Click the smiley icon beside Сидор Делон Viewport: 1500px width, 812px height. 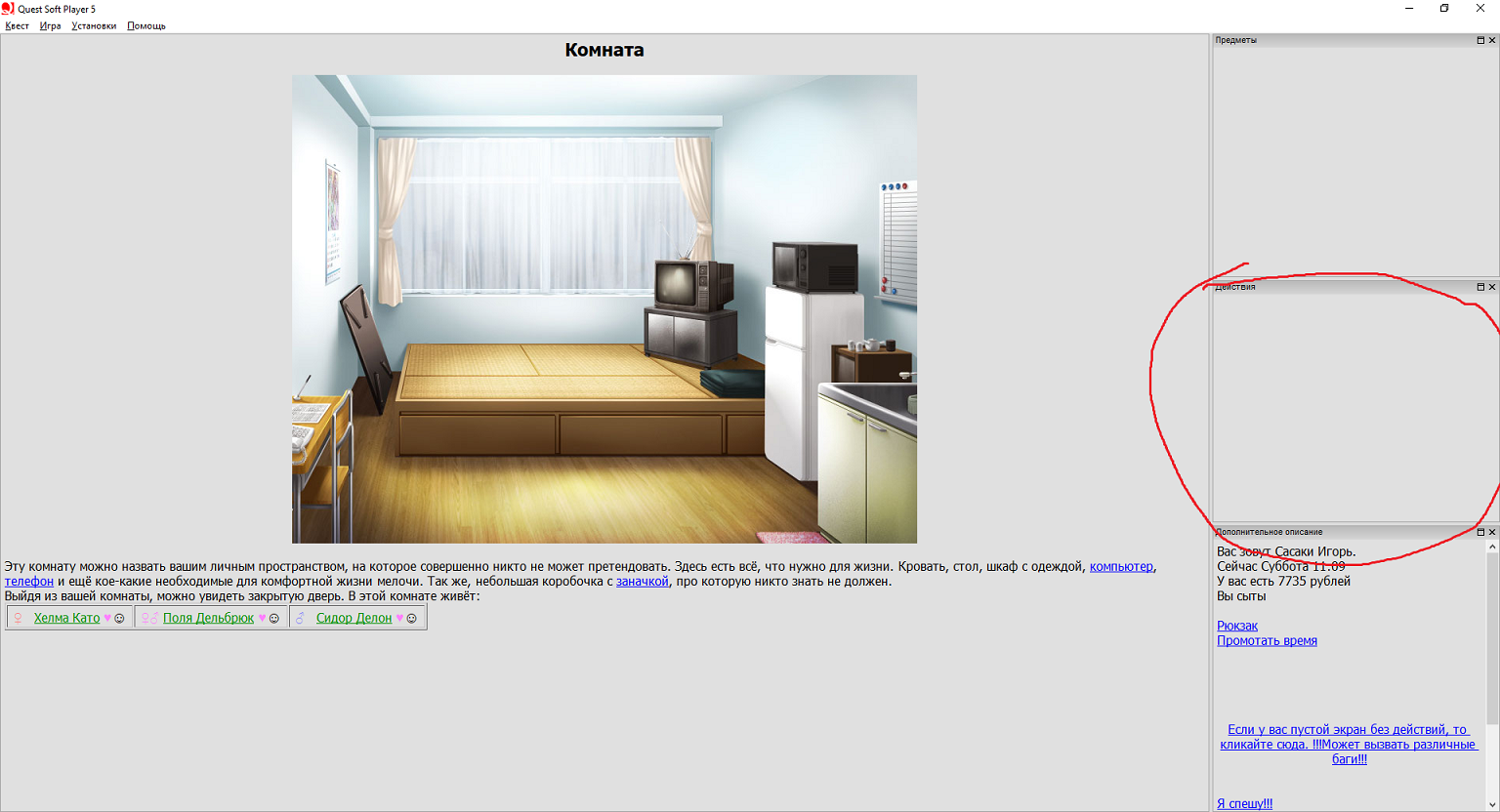(x=412, y=618)
